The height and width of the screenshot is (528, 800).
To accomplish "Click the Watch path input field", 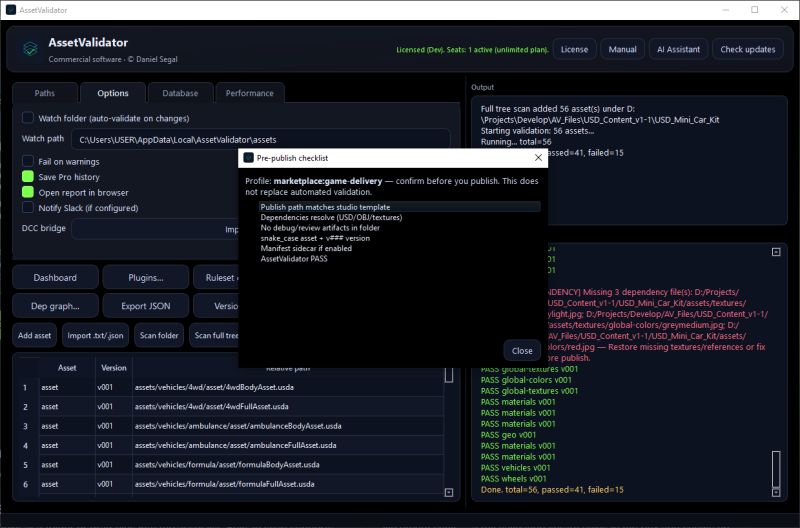I will [x=261, y=139].
